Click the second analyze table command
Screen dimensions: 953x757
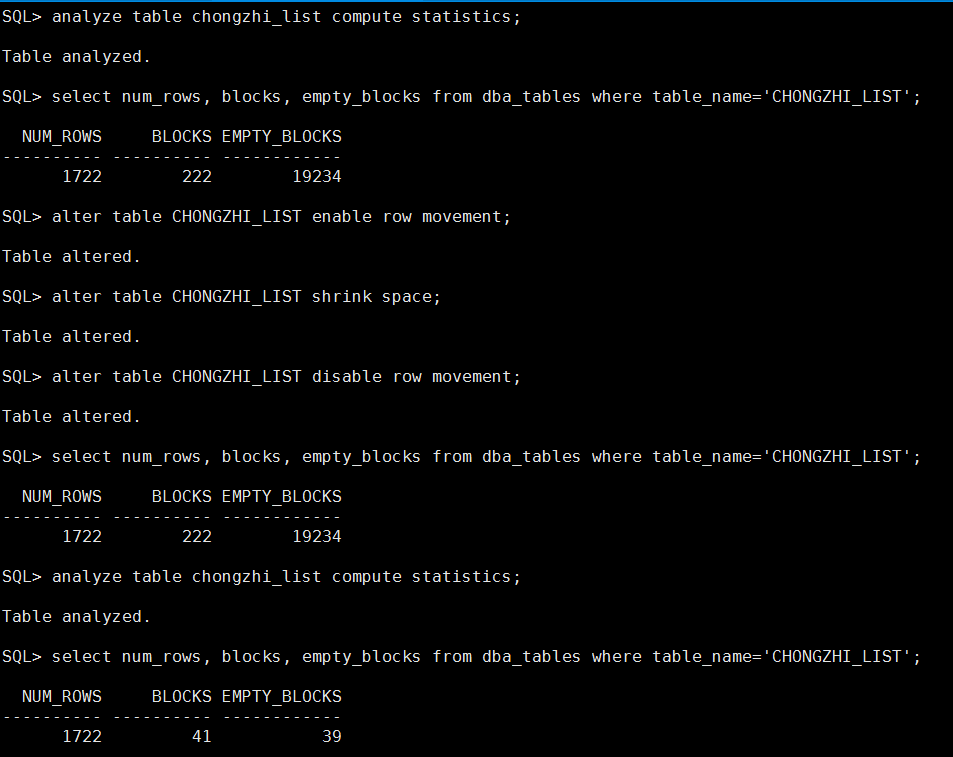tap(261, 577)
